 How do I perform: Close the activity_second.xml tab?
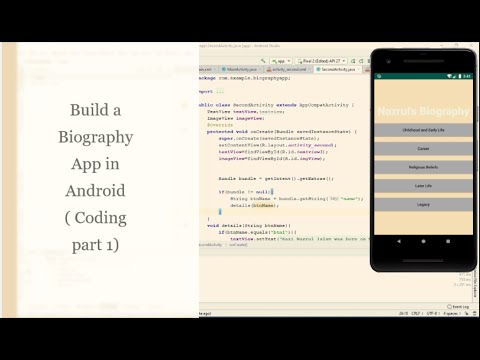tap(310, 69)
